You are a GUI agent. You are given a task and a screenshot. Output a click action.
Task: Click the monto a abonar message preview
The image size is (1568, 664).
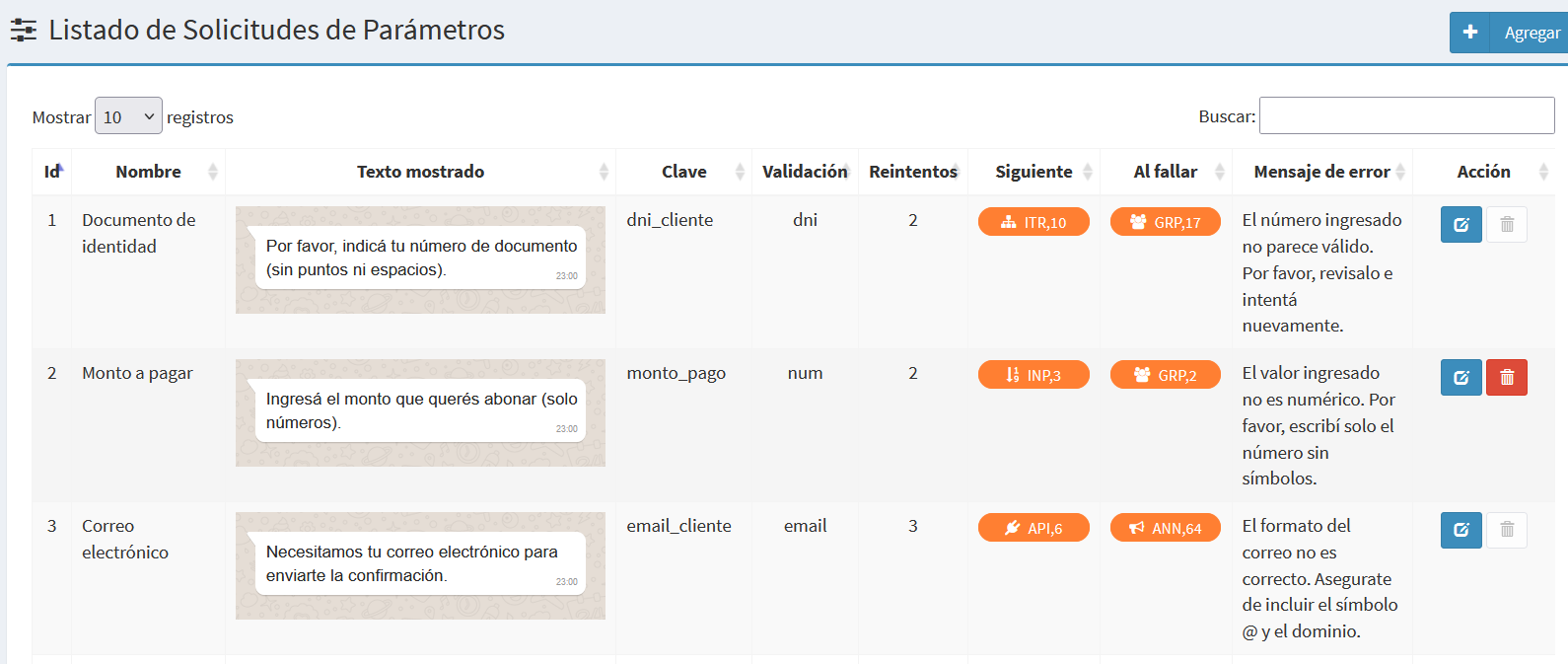coord(420,412)
